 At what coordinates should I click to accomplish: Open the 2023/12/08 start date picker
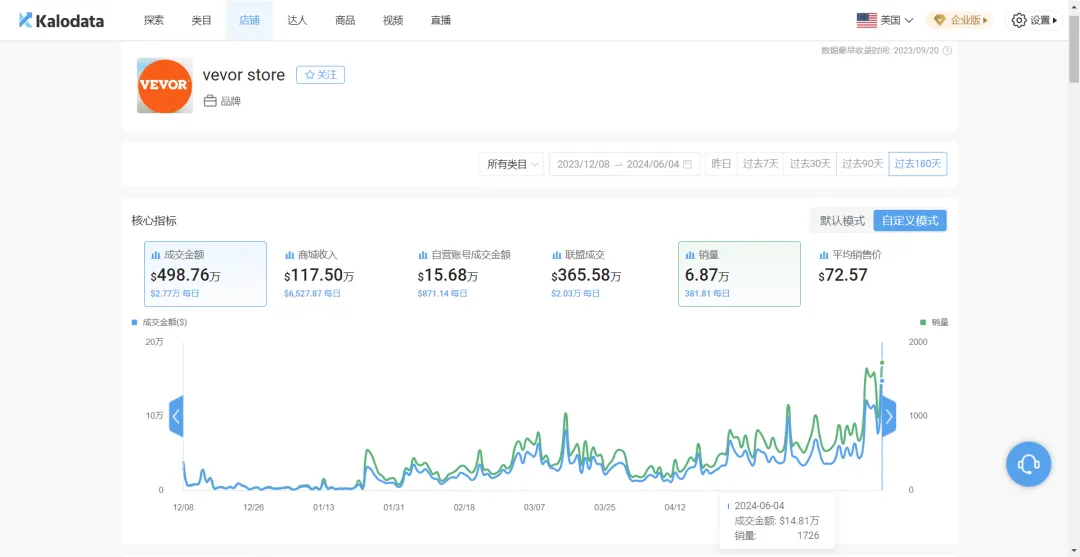coord(583,164)
